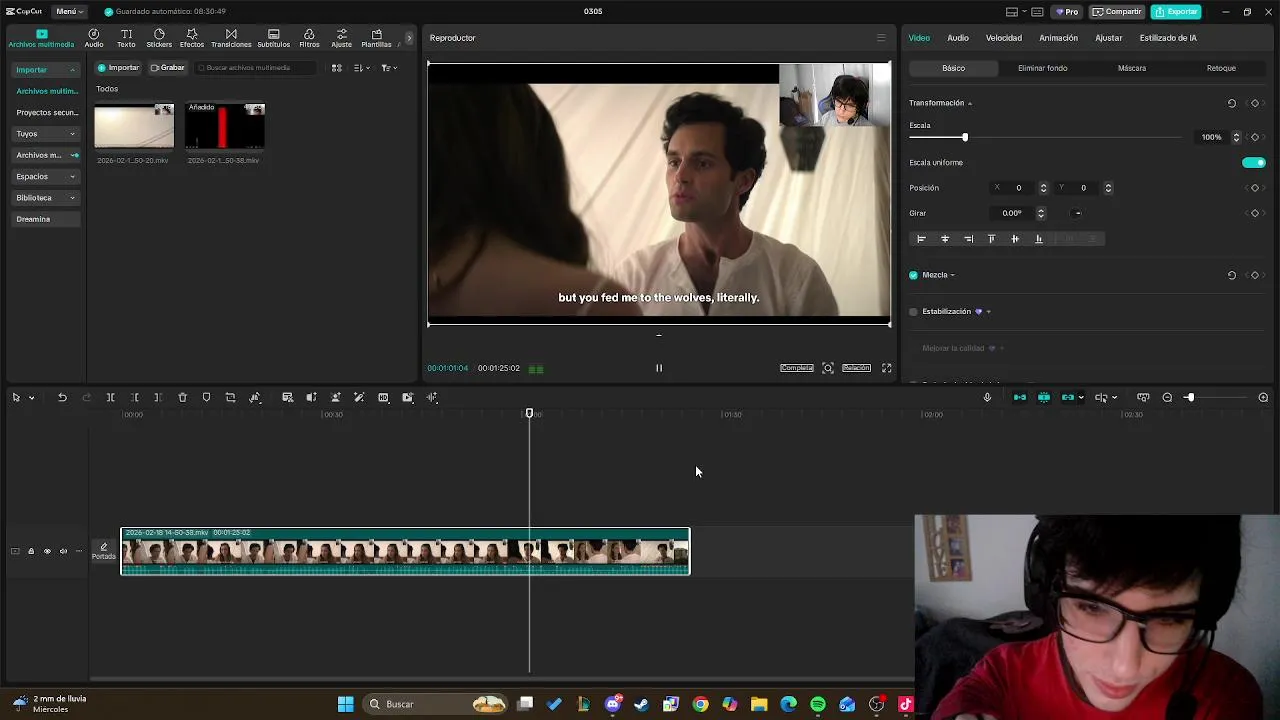
Task: Switch to the Velocidad tab
Action: pos(1004,38)
